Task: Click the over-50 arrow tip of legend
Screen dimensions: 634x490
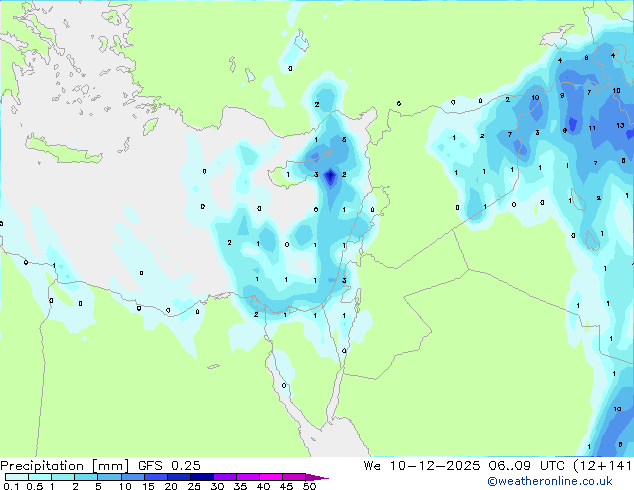Action: 317,477
